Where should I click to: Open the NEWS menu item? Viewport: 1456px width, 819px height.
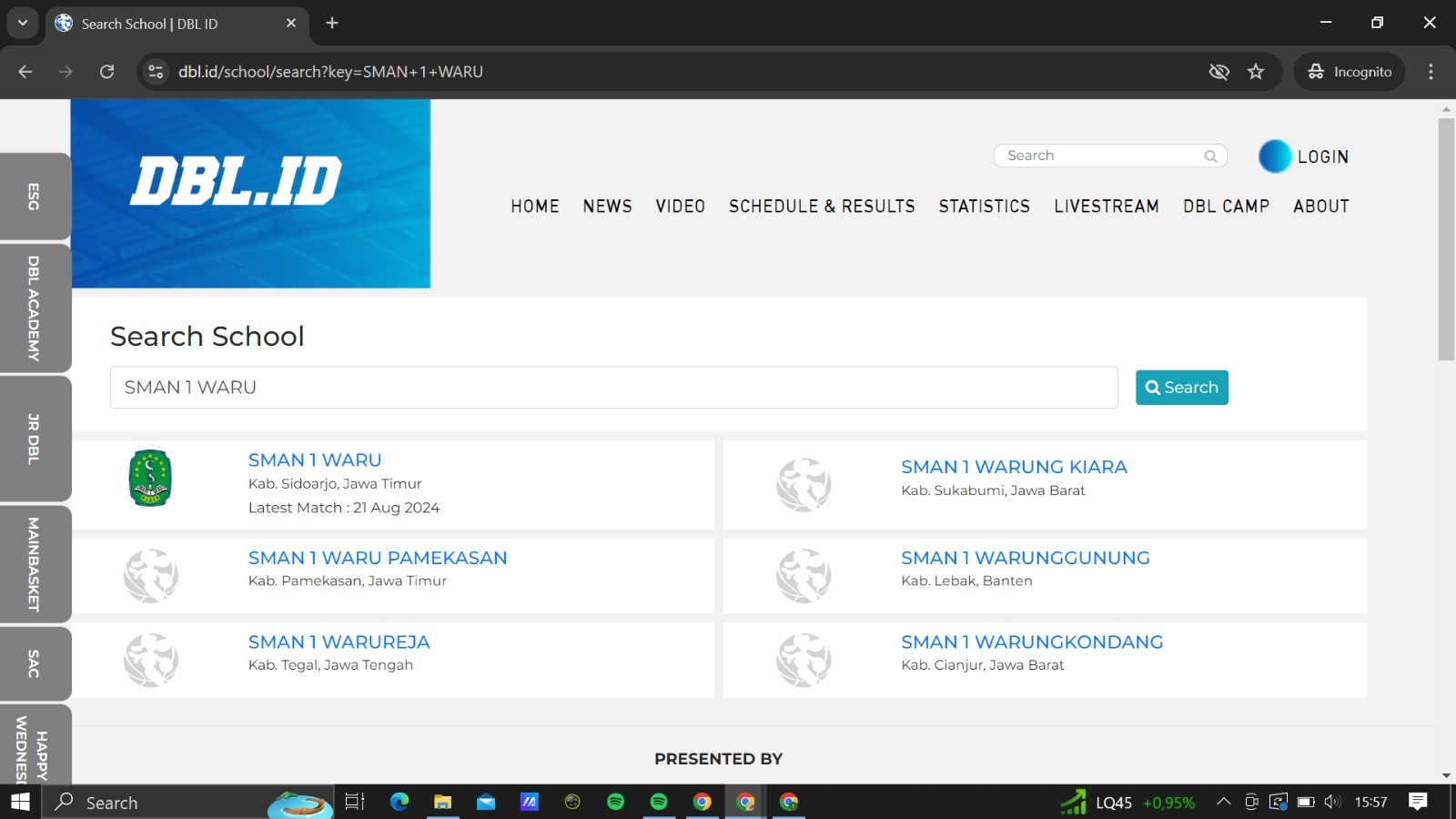(x=608, y=207)
